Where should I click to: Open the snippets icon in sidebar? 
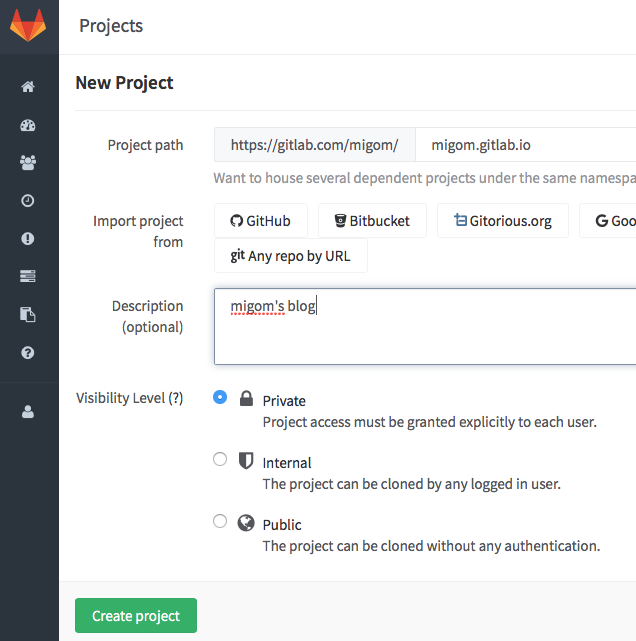(x=28, y=315)
